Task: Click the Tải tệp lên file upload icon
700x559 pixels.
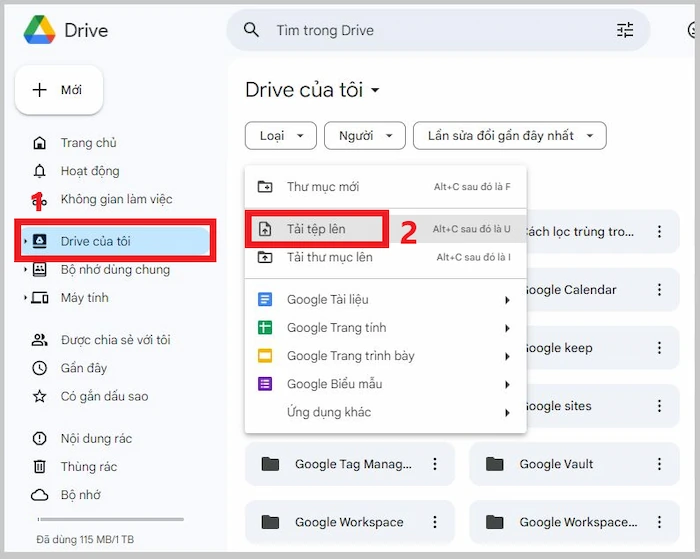Action: [x=265, y=229]
